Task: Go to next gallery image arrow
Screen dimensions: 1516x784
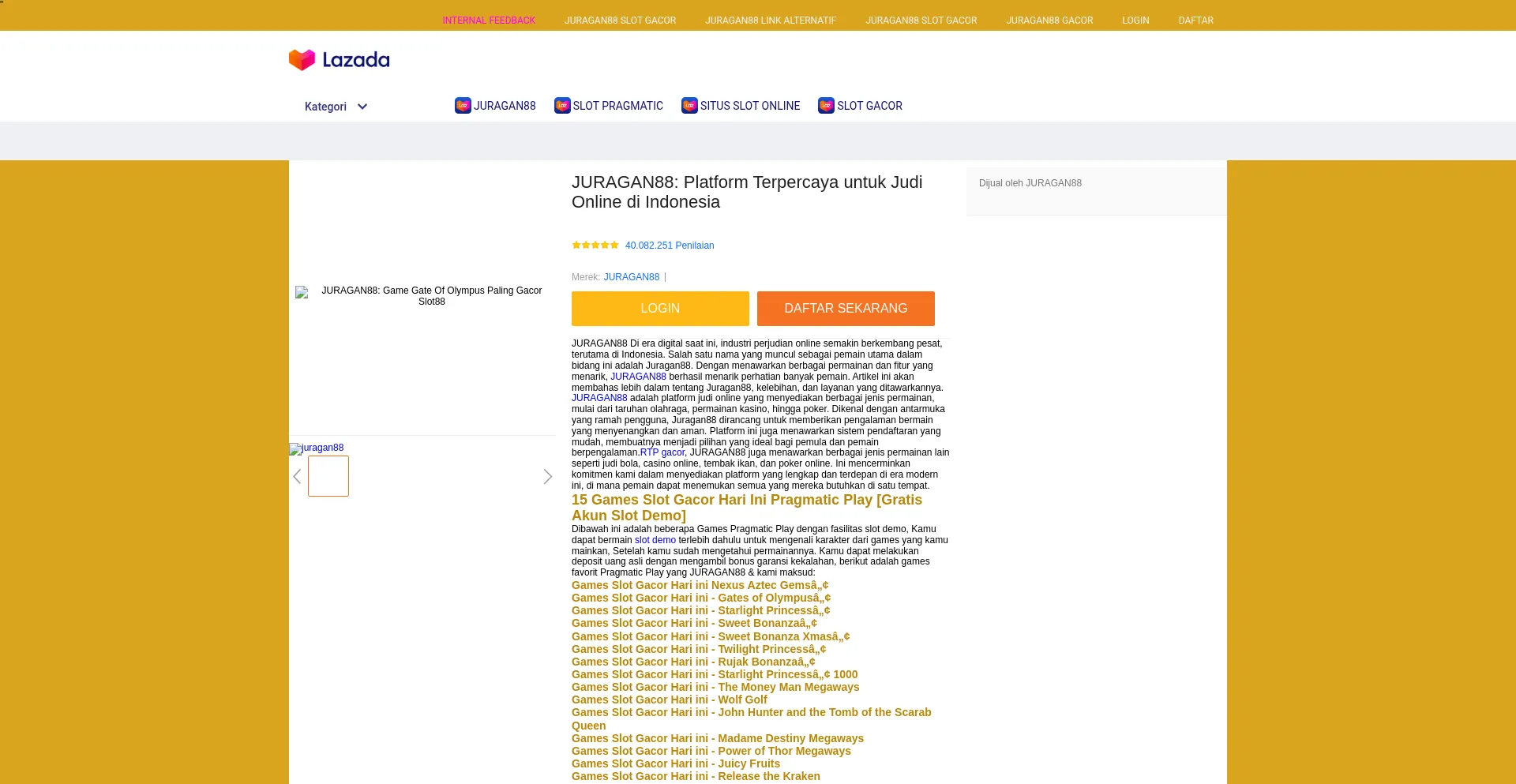Action: point(548,476)
